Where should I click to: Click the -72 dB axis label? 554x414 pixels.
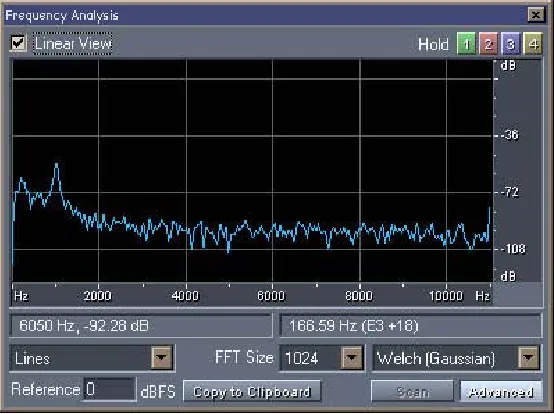point(510,192)
